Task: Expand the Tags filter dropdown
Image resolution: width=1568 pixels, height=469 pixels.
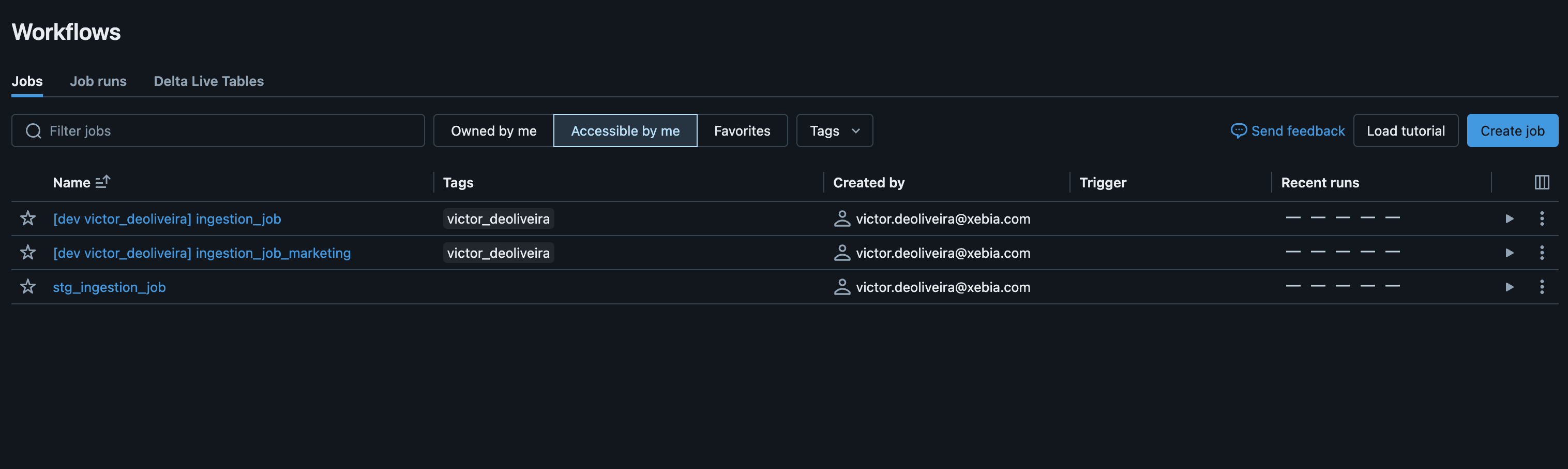Action: click(835, 130)
